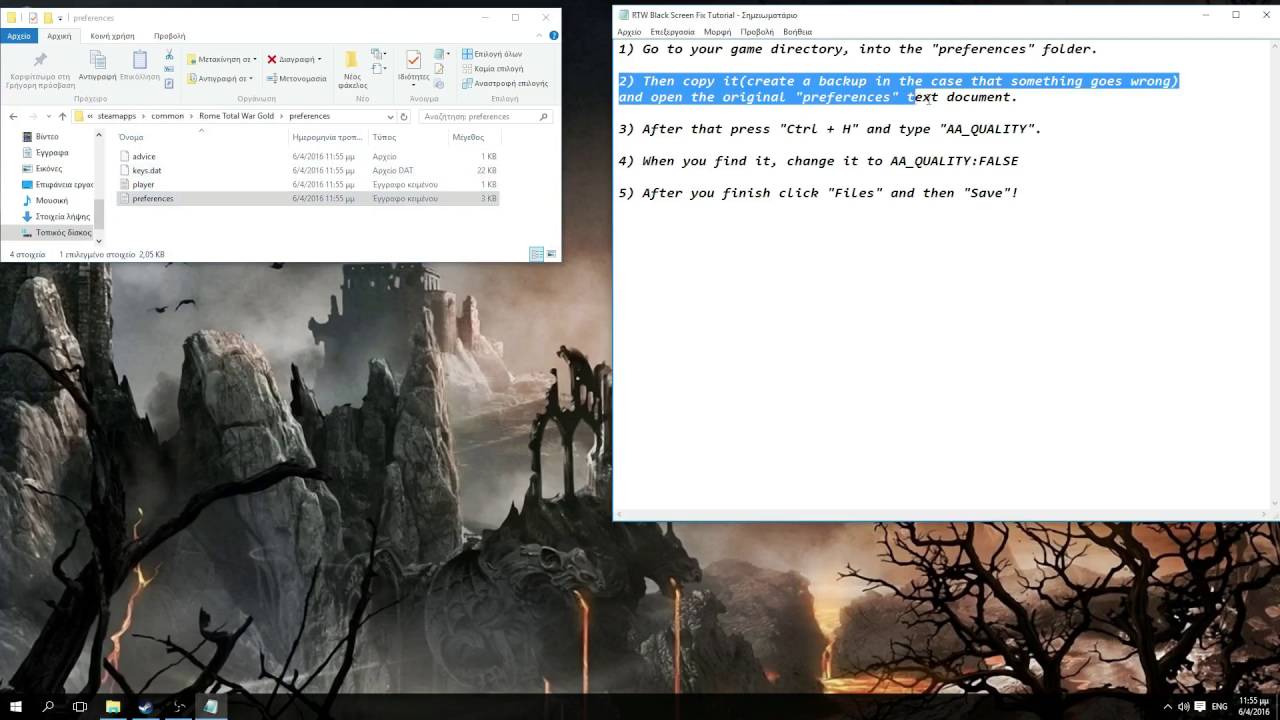This screenshot has height=720, width=1280.
Task: Collapse the Explorer ribbon chevron
Action: [538, 35]
